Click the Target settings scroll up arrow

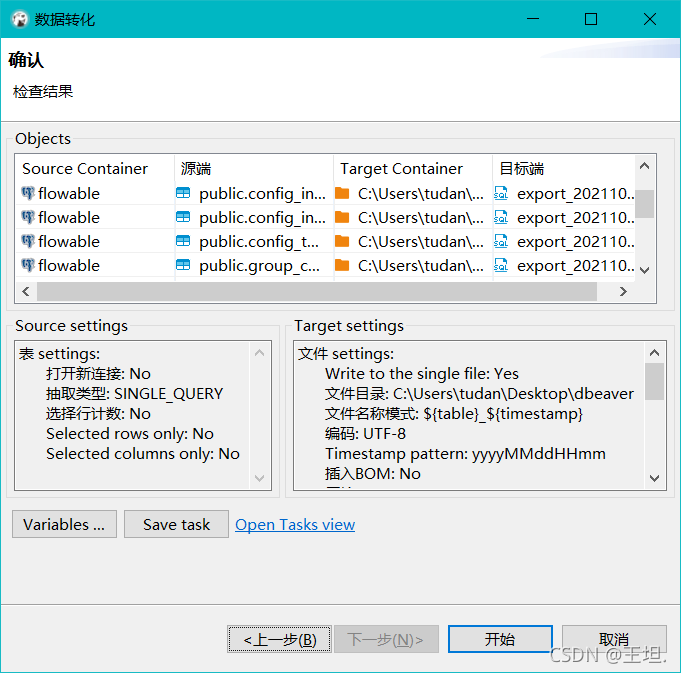(655, 353)
